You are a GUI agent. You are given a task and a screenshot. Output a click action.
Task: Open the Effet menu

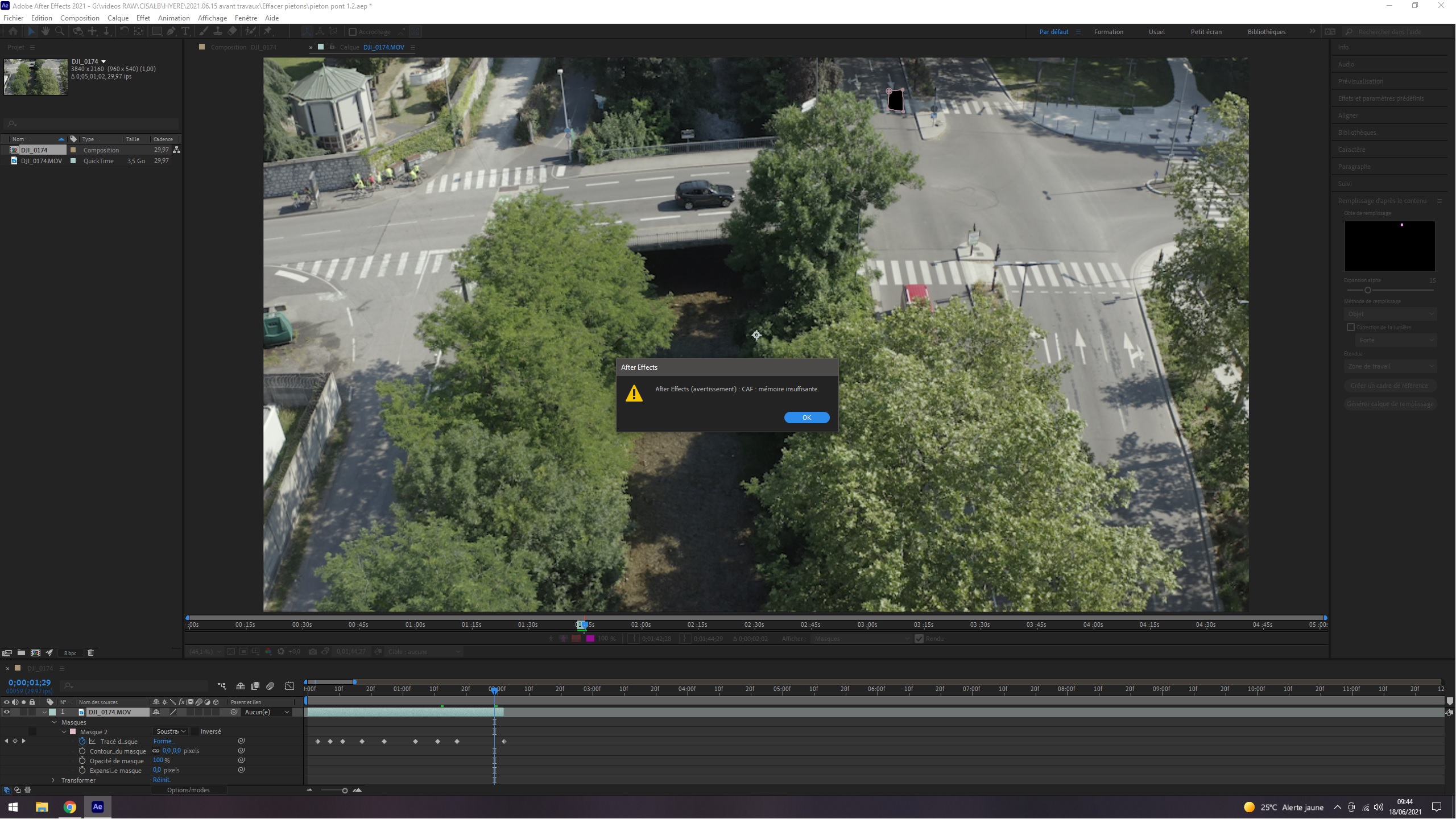point(143,18)
